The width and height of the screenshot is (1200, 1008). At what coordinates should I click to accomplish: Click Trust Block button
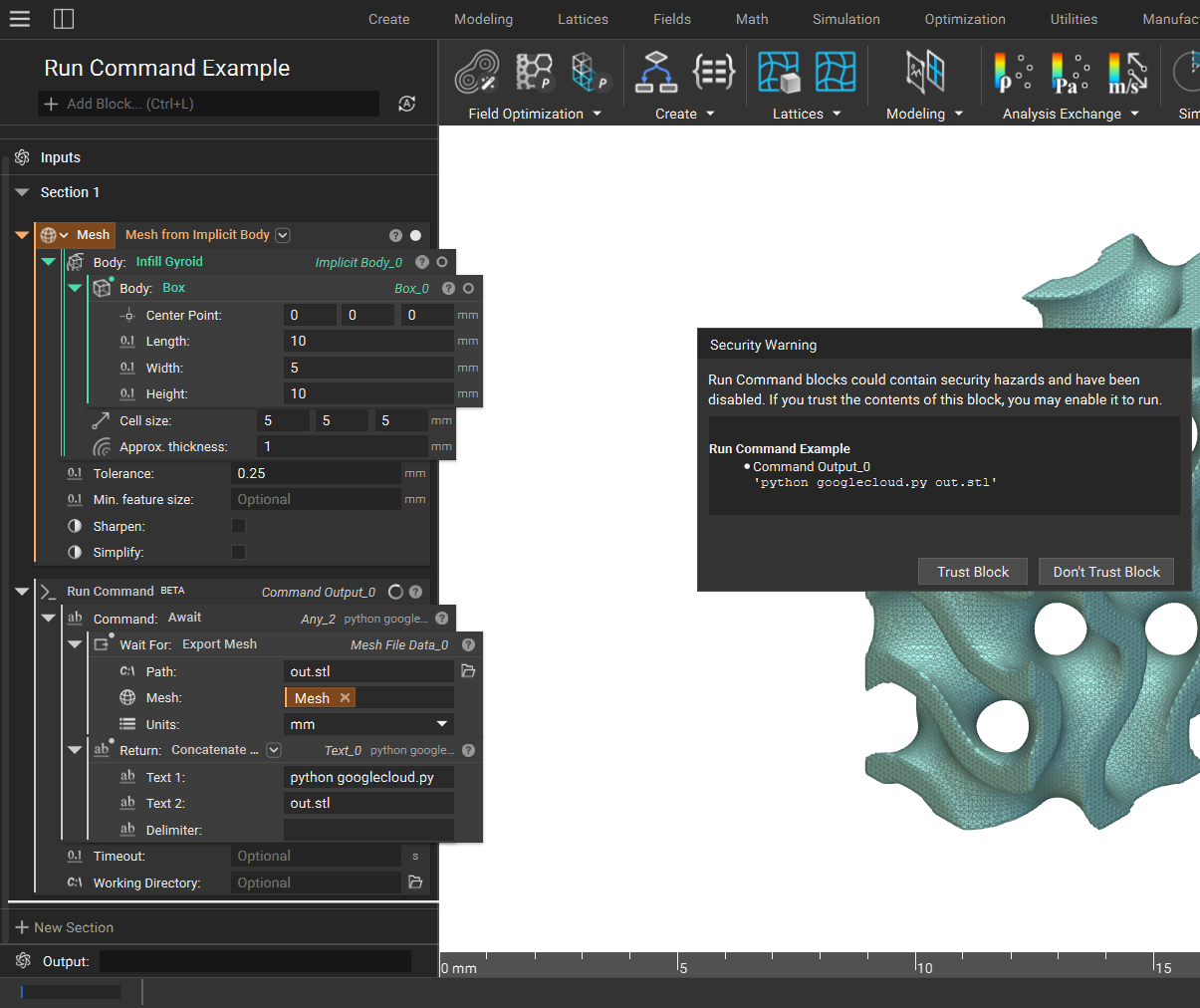point(973,572)
